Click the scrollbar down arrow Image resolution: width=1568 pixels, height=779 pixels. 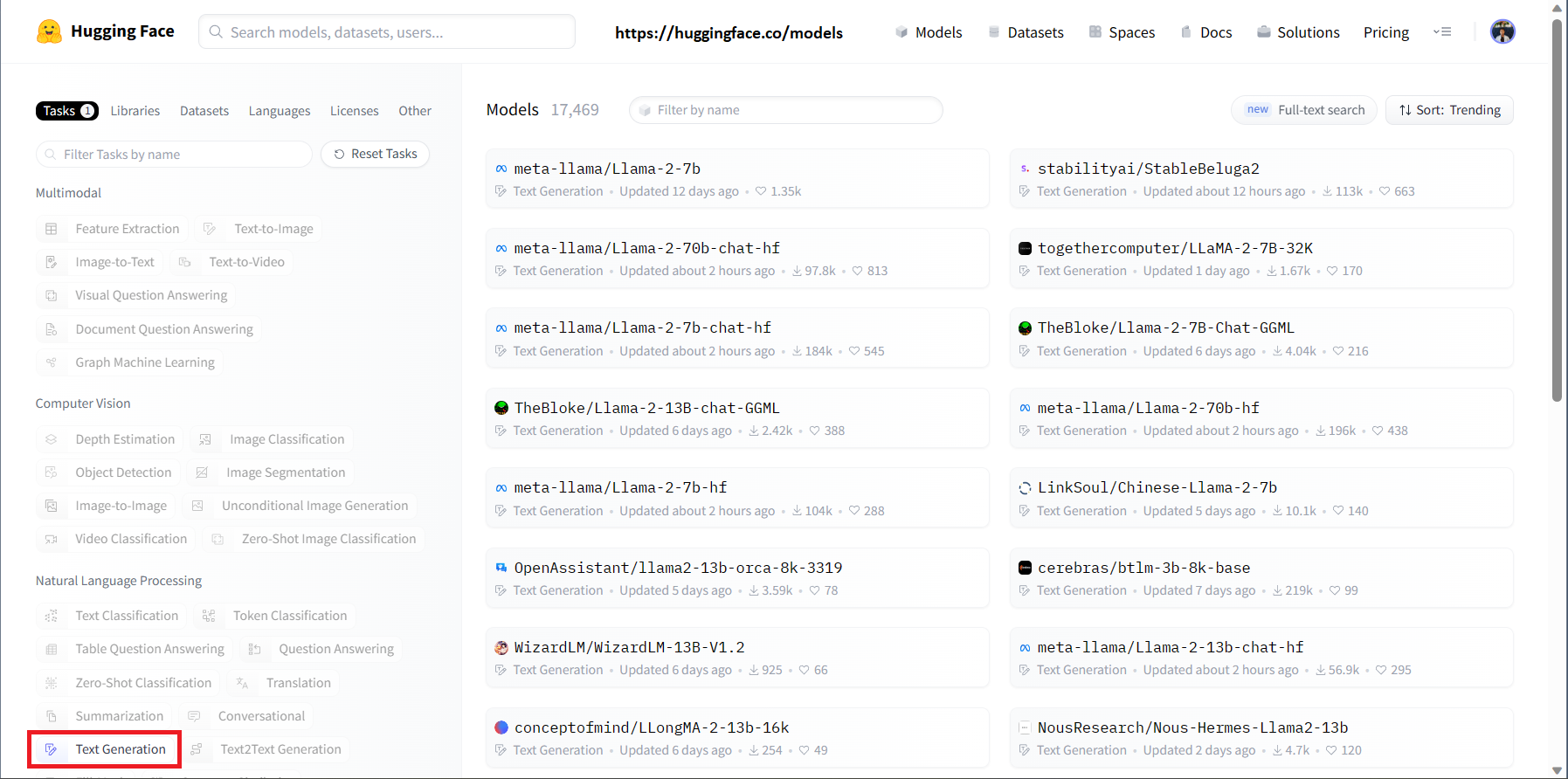coord(1557,770)
